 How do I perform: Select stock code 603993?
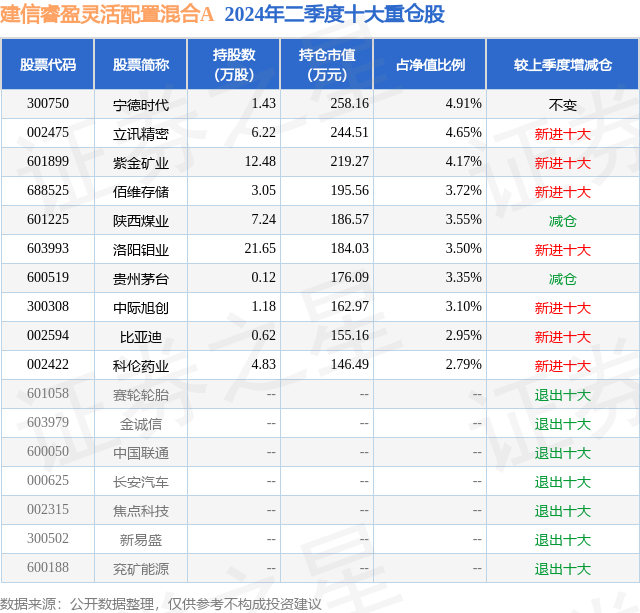point(48,249)
